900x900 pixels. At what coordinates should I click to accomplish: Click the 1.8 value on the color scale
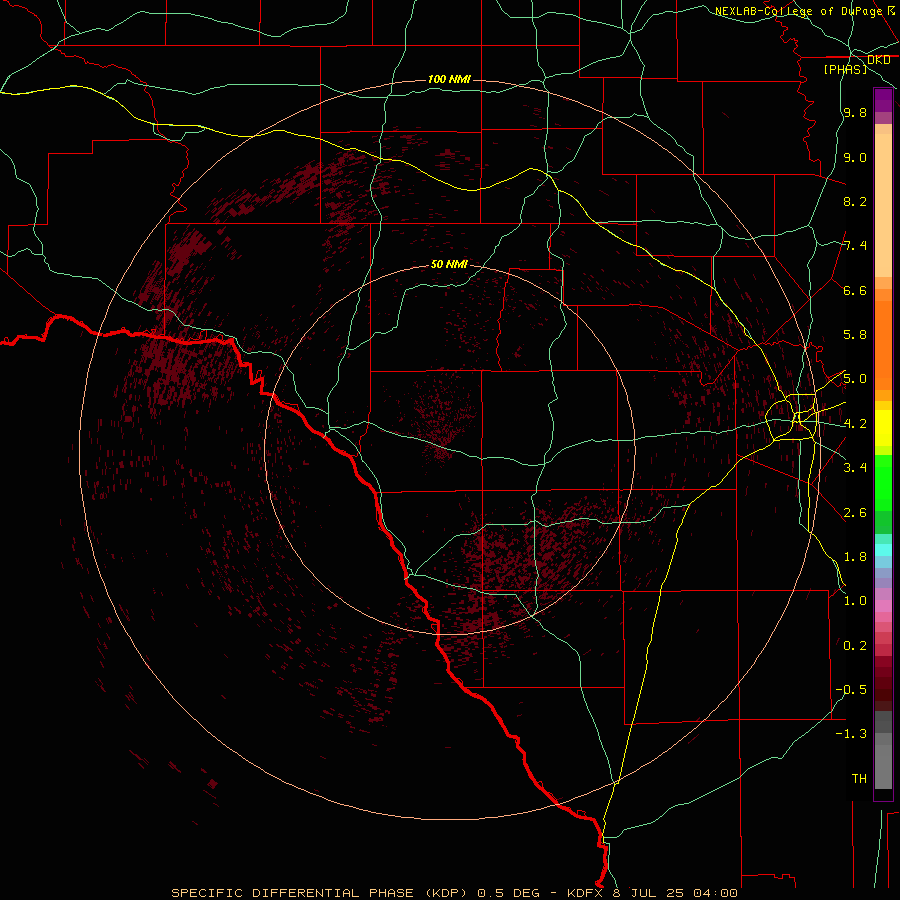pyautogui.click(x=855, y=557)
